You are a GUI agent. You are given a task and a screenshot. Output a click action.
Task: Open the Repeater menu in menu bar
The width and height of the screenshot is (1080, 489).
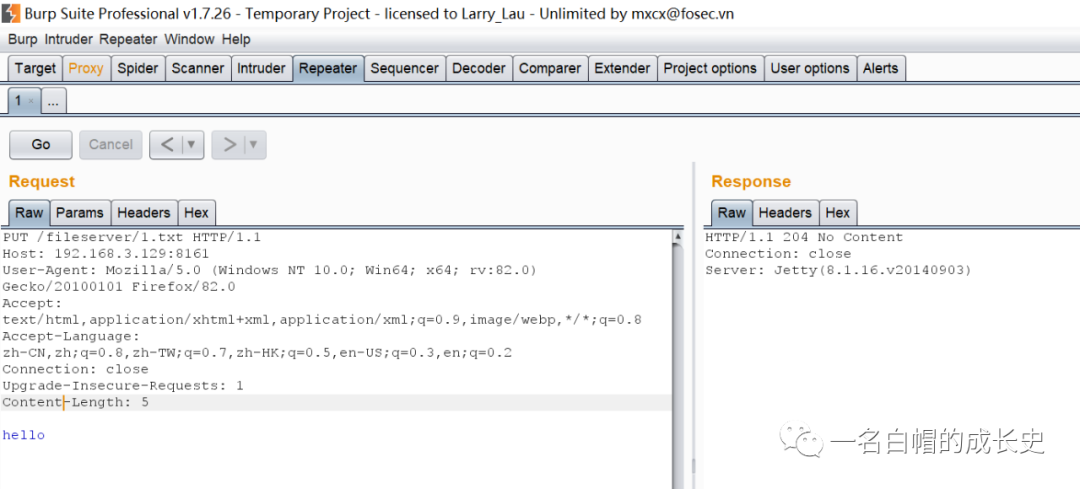coord(128,39)
